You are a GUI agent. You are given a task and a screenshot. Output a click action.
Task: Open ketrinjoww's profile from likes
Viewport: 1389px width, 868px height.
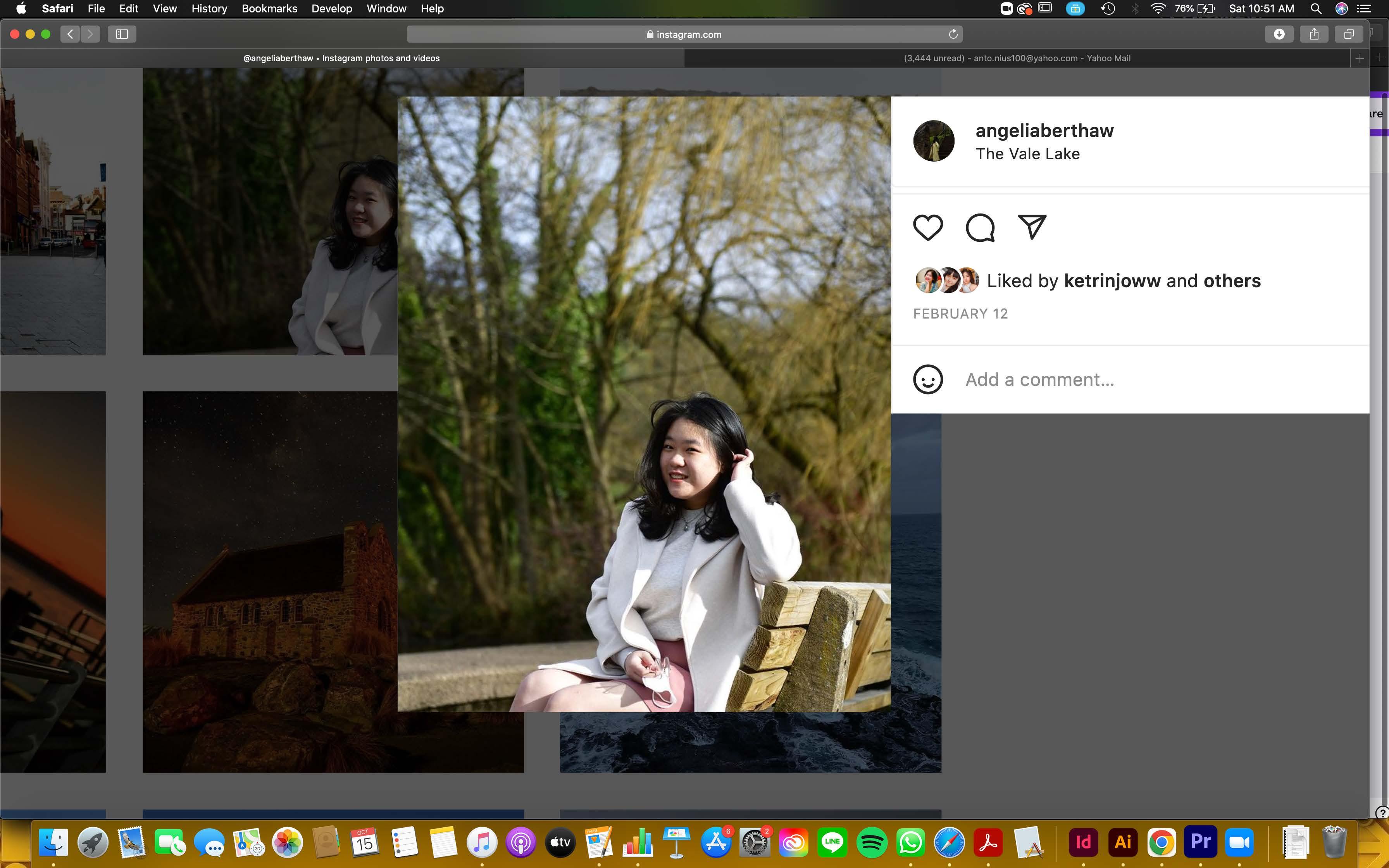tap(1112, 281)
